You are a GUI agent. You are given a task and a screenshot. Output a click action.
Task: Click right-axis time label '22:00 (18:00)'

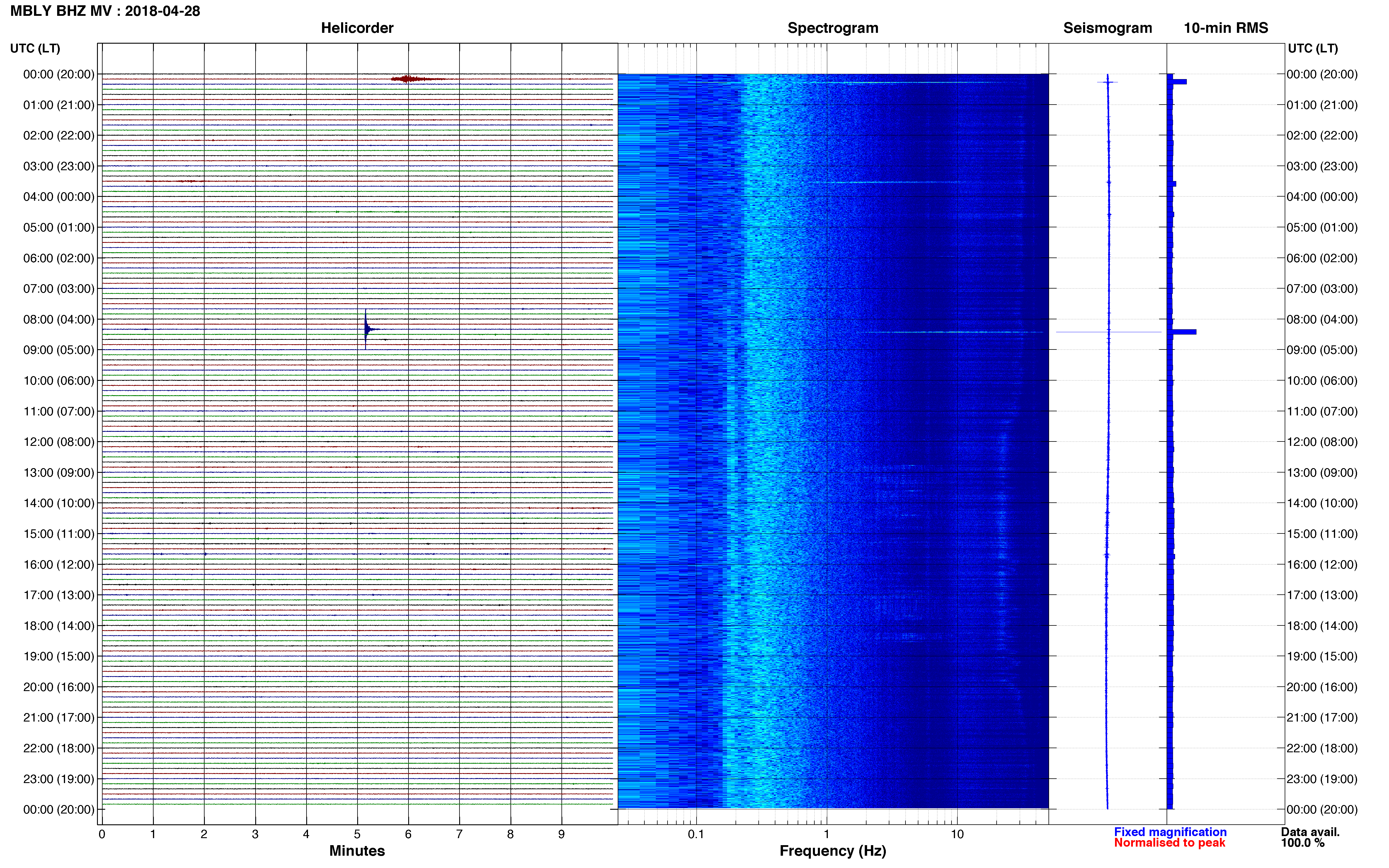pos(1322,748)
